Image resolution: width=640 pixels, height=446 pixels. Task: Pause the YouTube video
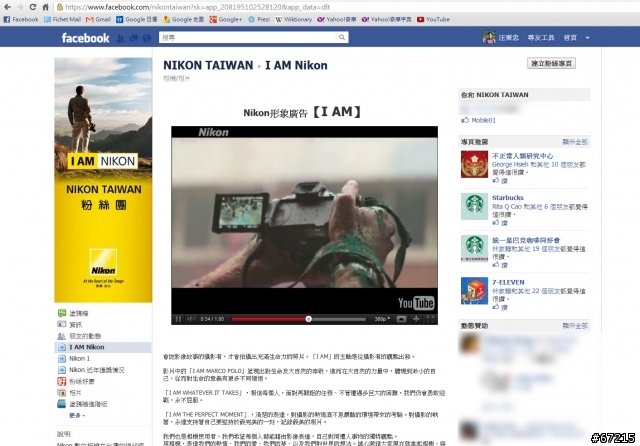(178, 319)
